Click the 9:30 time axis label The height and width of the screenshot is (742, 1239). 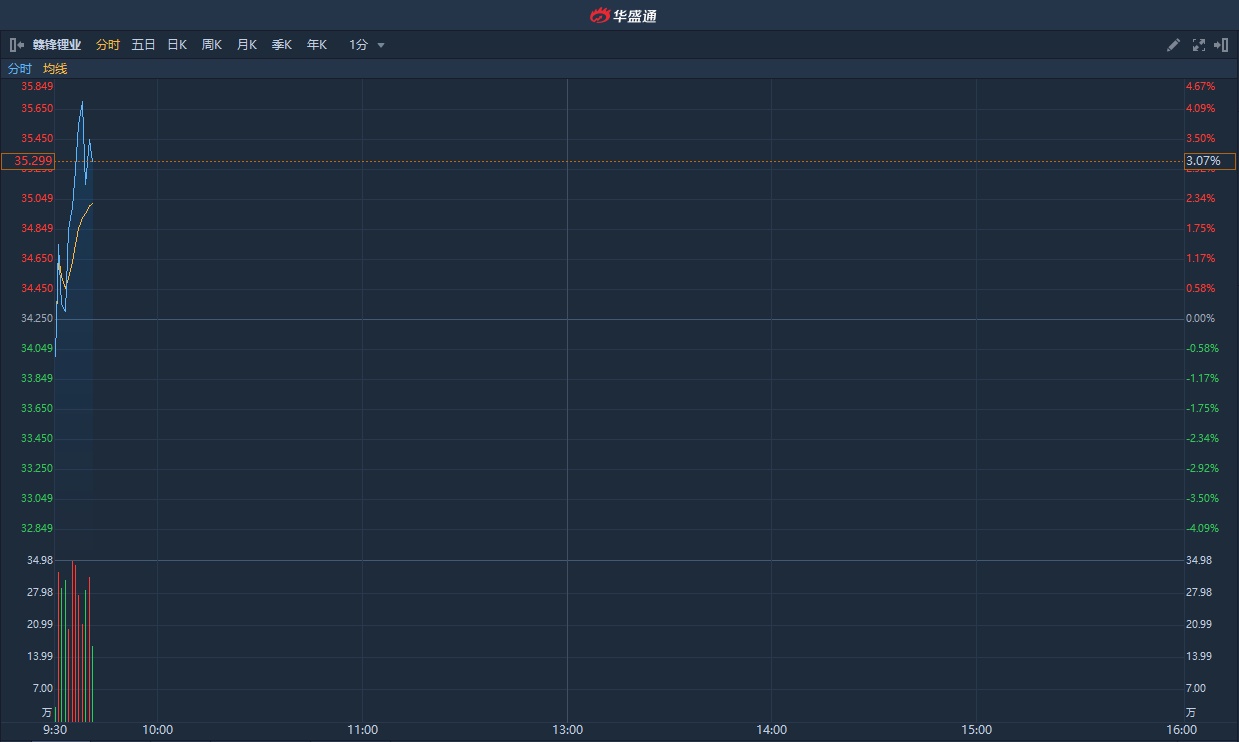pyautogui.click(x=55, y=730)
